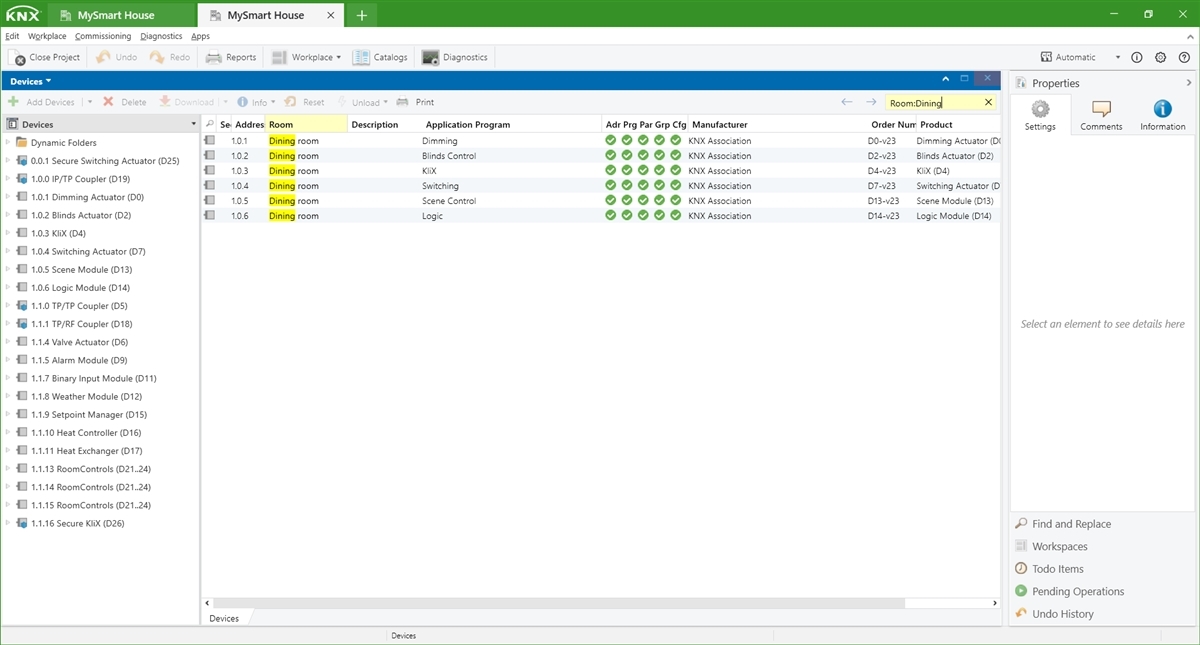
Task: Sort by the Manufacturer column header
Action: click(778, 124)
